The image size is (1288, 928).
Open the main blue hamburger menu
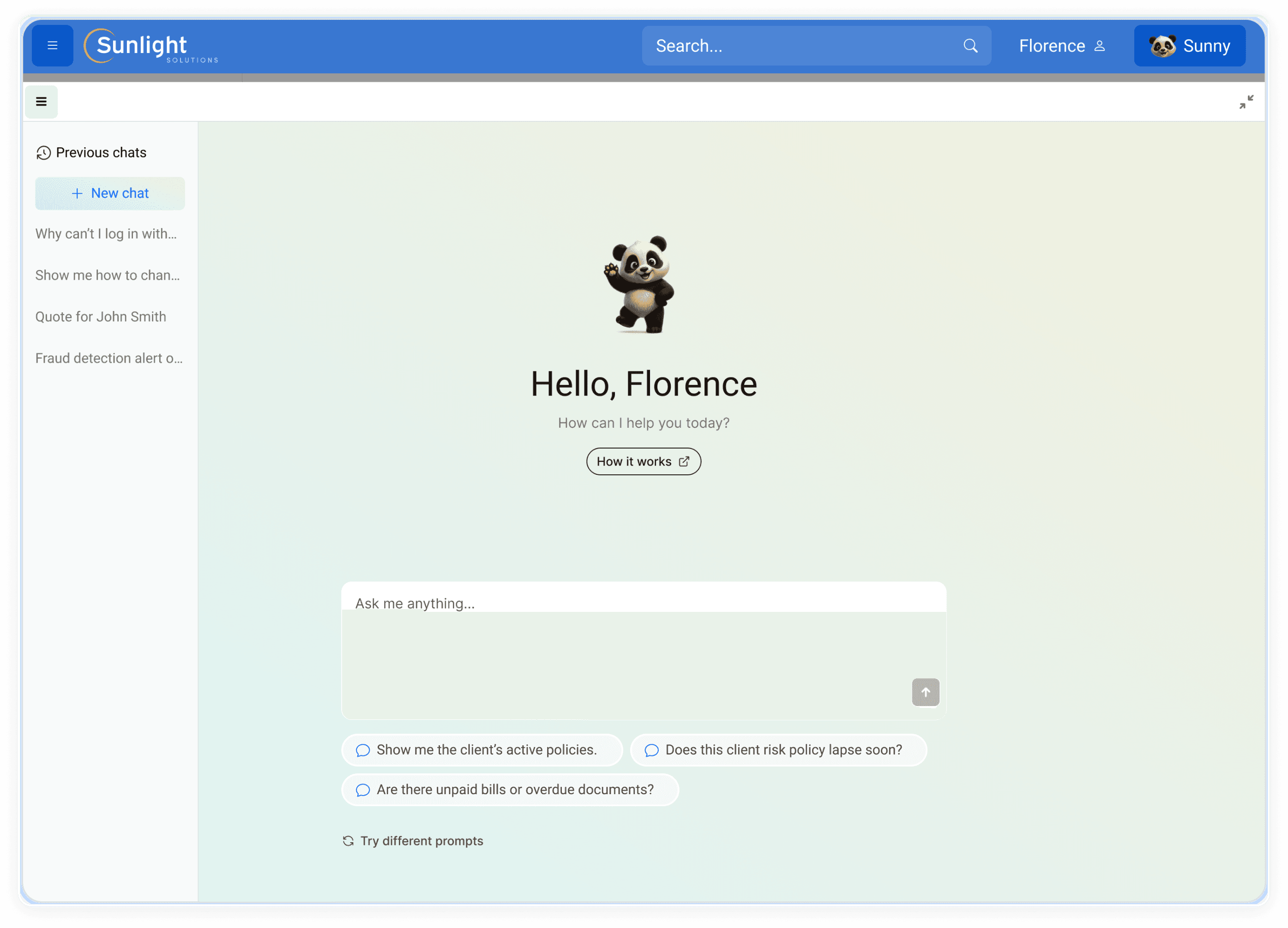coord(52,45)
